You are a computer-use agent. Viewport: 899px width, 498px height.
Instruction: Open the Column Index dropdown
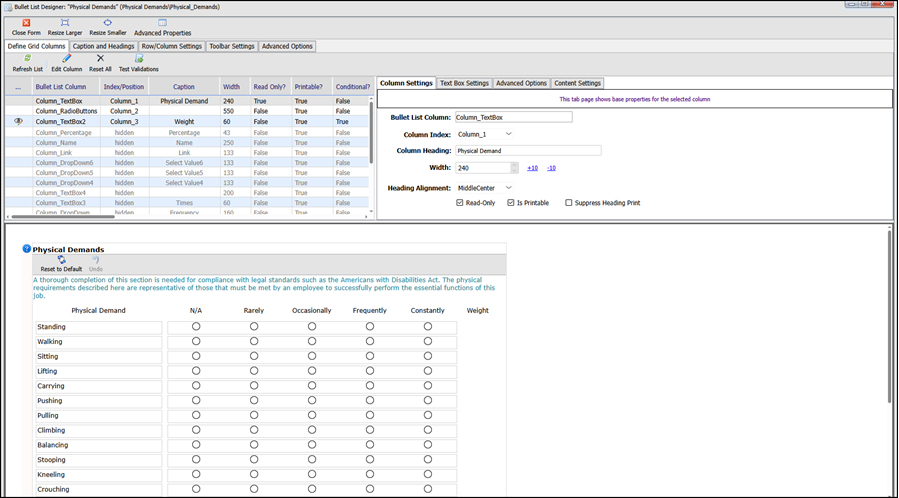484,134
